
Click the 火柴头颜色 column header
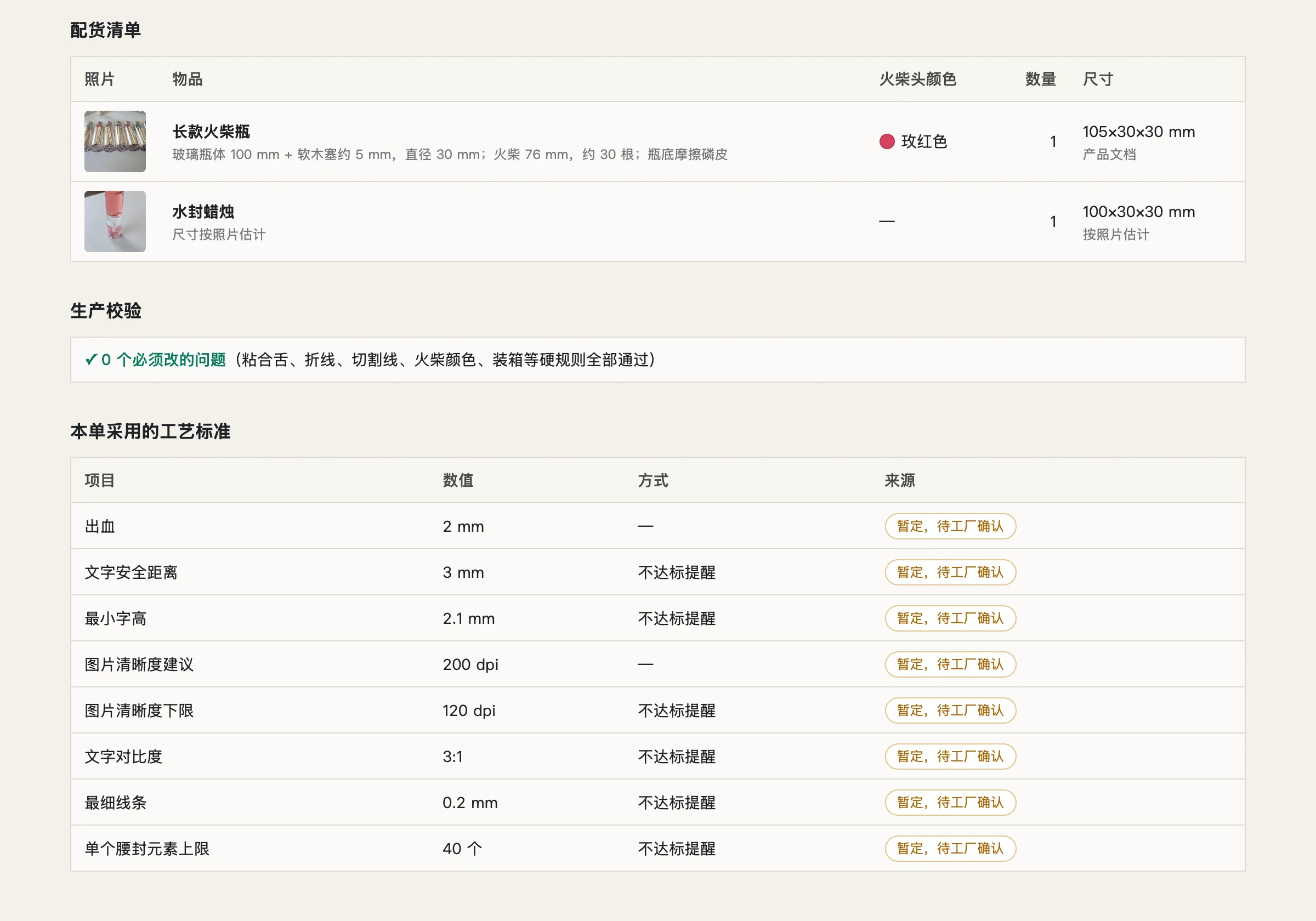click(918, 79)
